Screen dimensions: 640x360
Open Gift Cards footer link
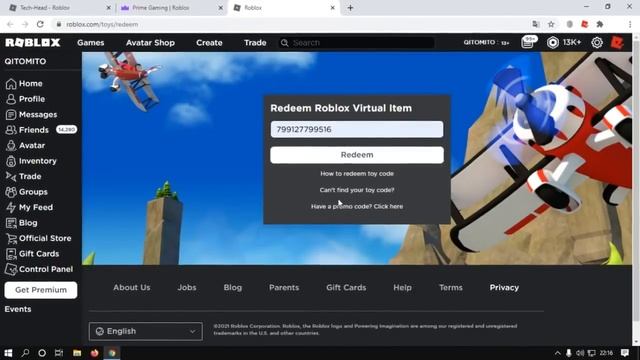[x=346, y=287]
